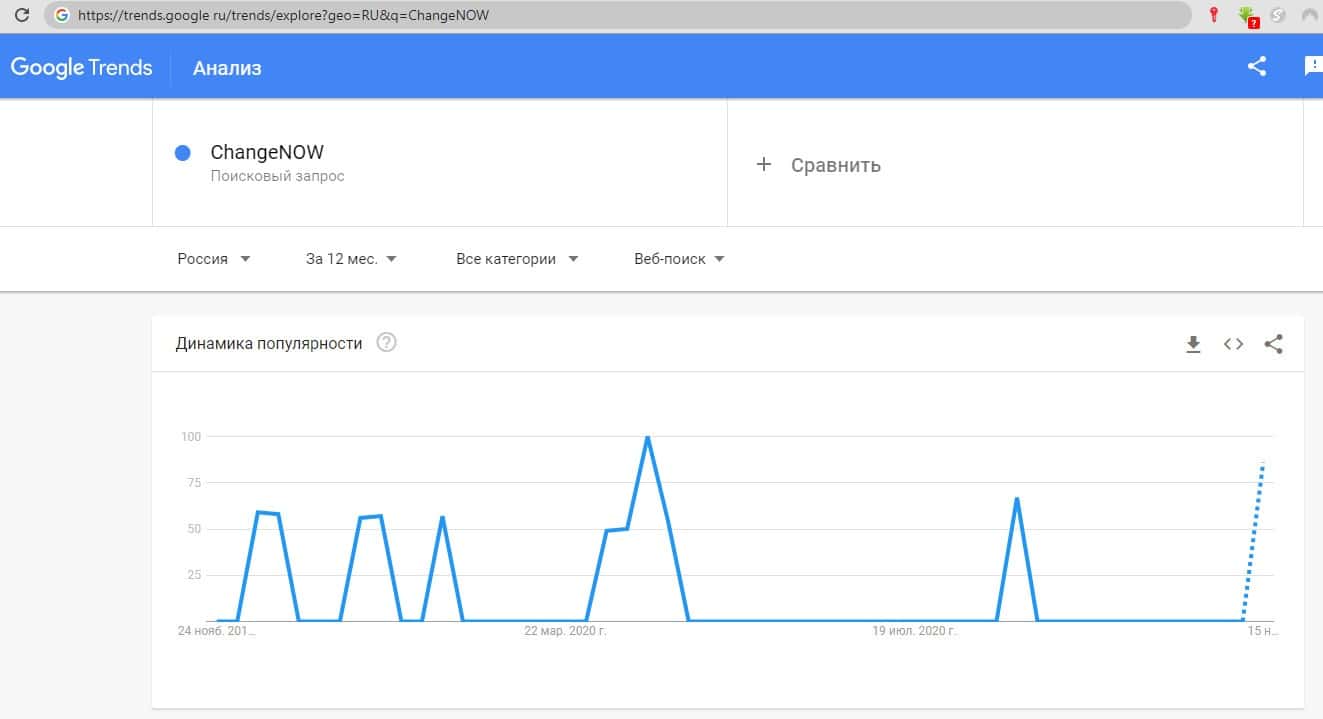Click the URL address bar
The width and height of the screenshot is (1323, 719).
[x=620, y=15]
